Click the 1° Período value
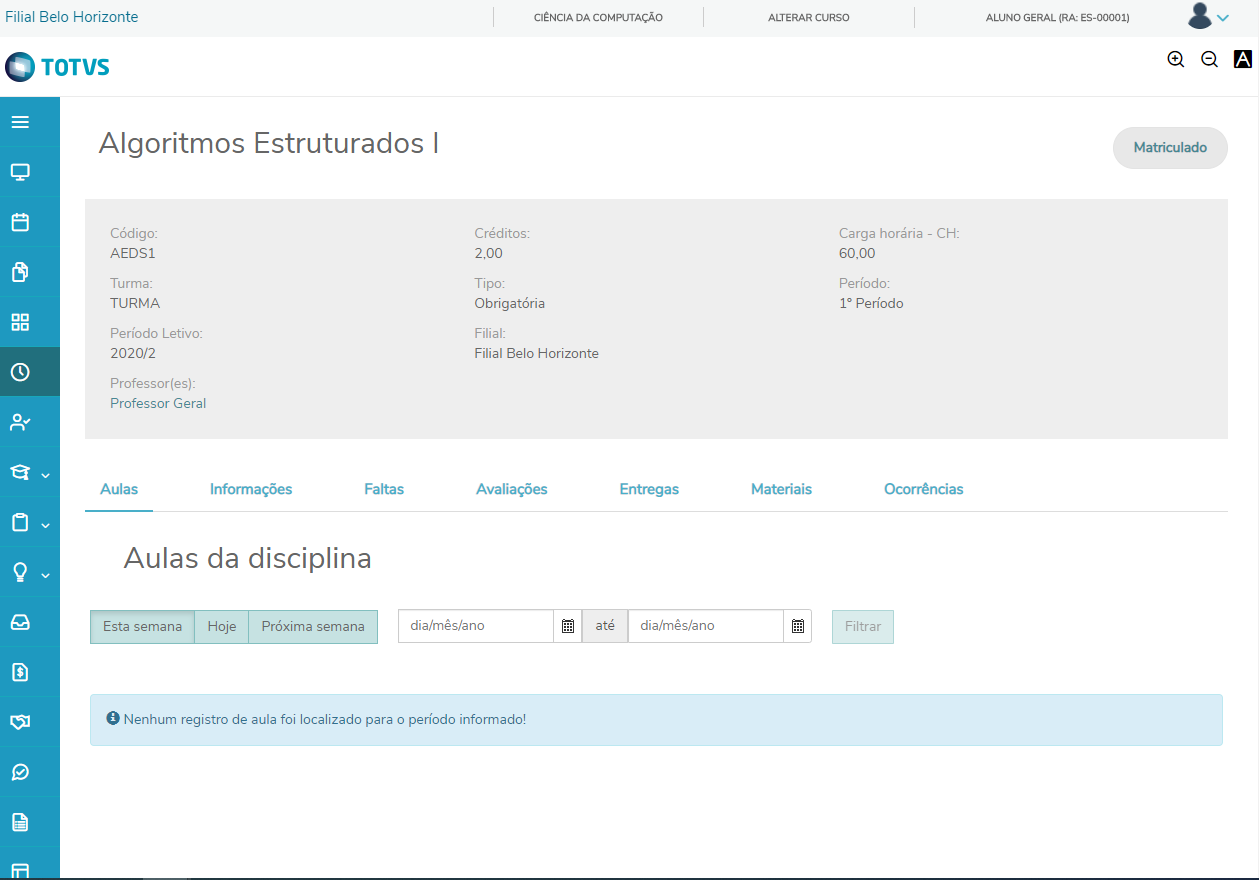This screenshot has width=1259, height=880. click(871, 303)
